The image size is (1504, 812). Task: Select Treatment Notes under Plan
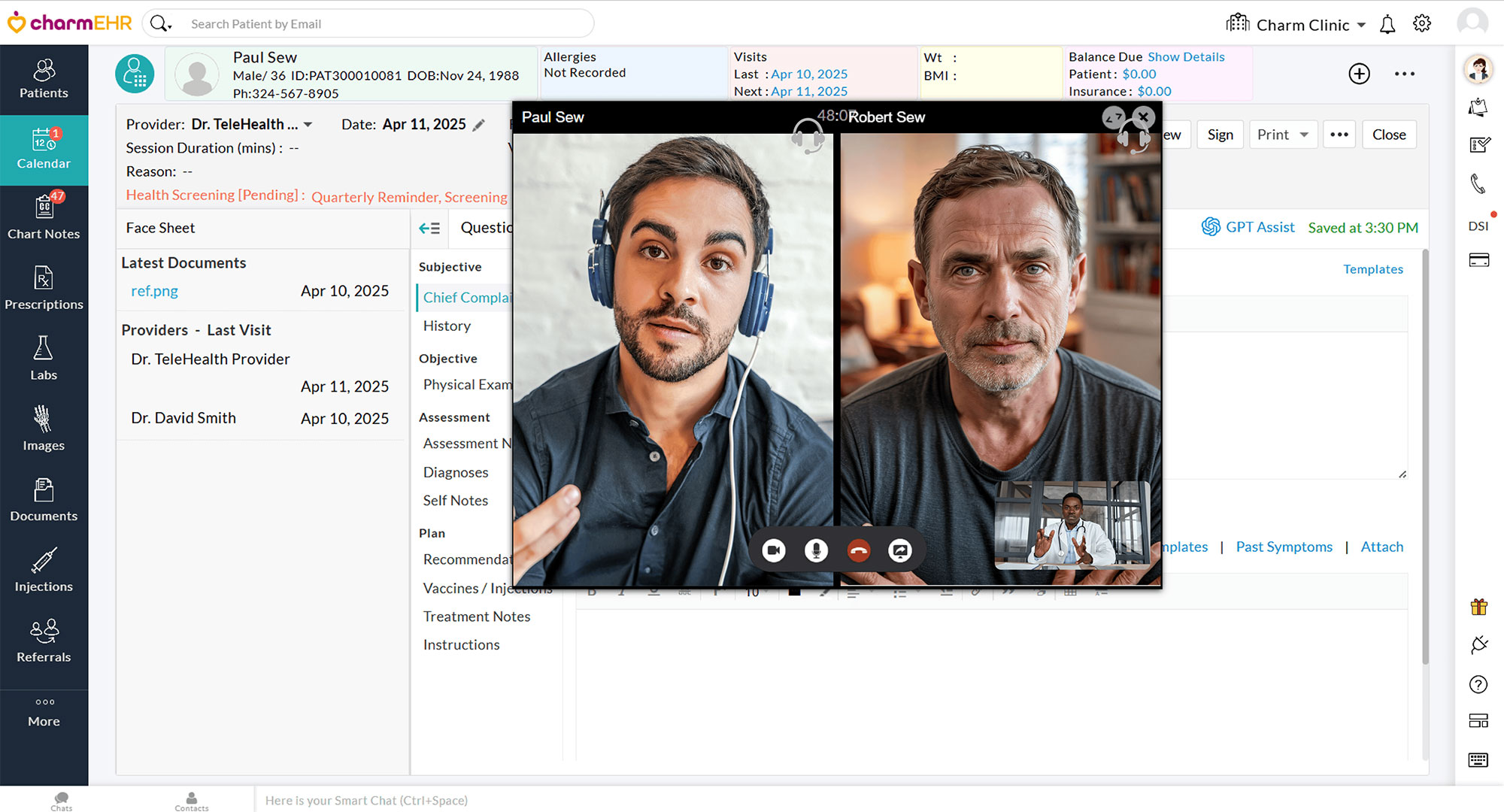click(476, 617)
